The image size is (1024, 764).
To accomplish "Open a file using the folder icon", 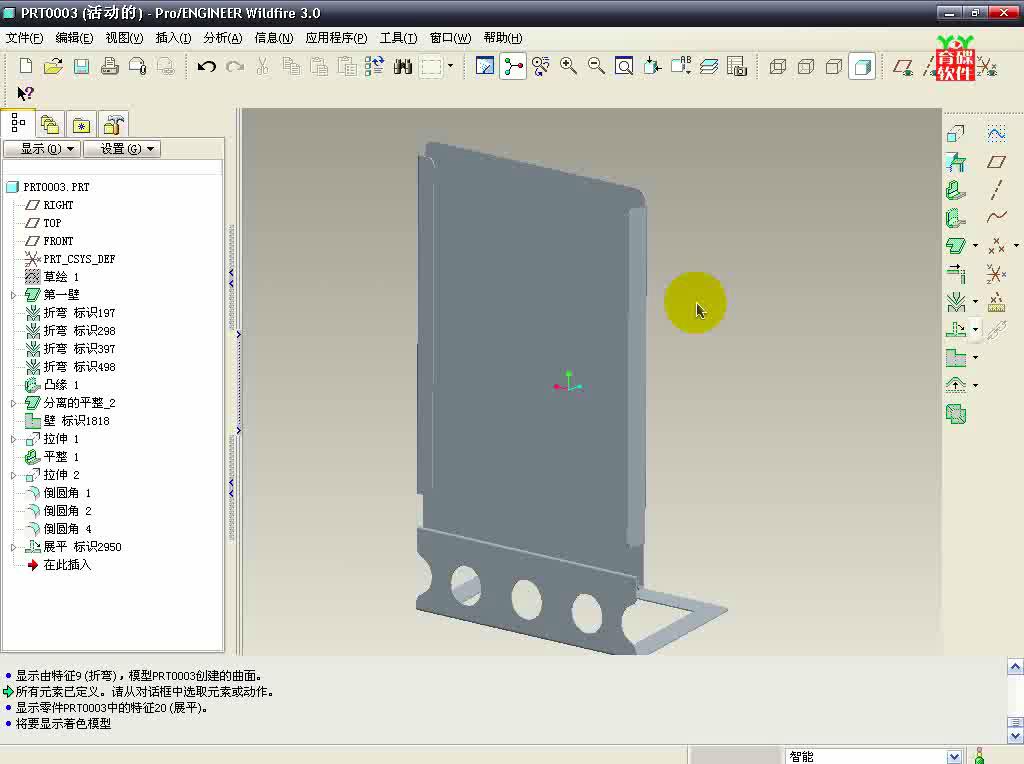I will click(54, 66).
